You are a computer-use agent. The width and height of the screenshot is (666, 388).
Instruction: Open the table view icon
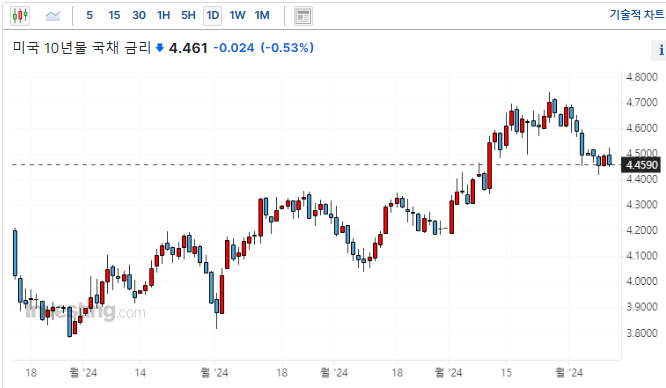303,16
